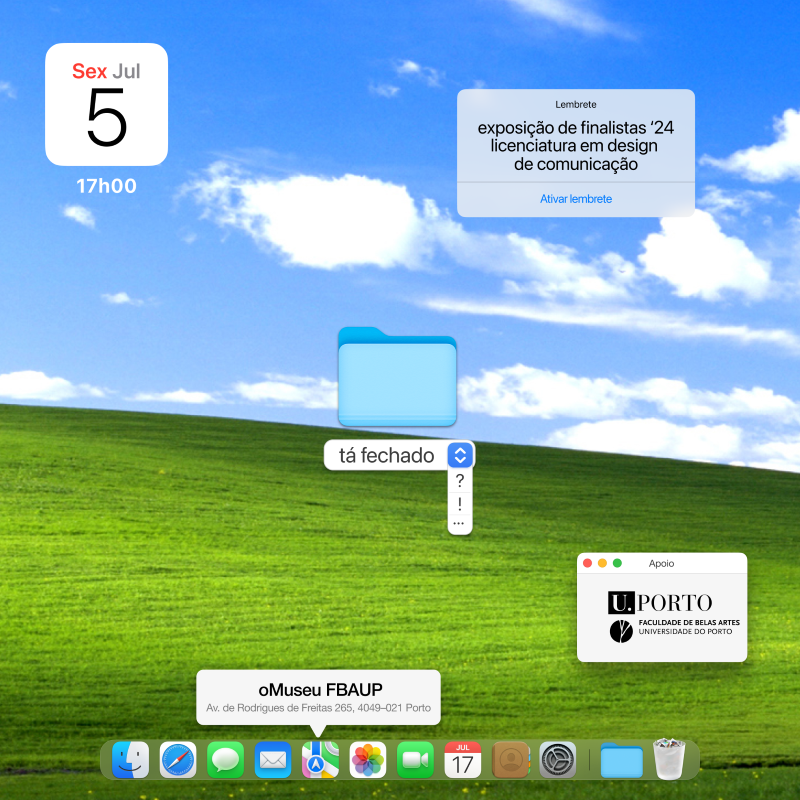Click the U.PORTO logo in Apoio window
This screenshot has width=800, height=800.
pyautogui.click(x=660, y=603)
